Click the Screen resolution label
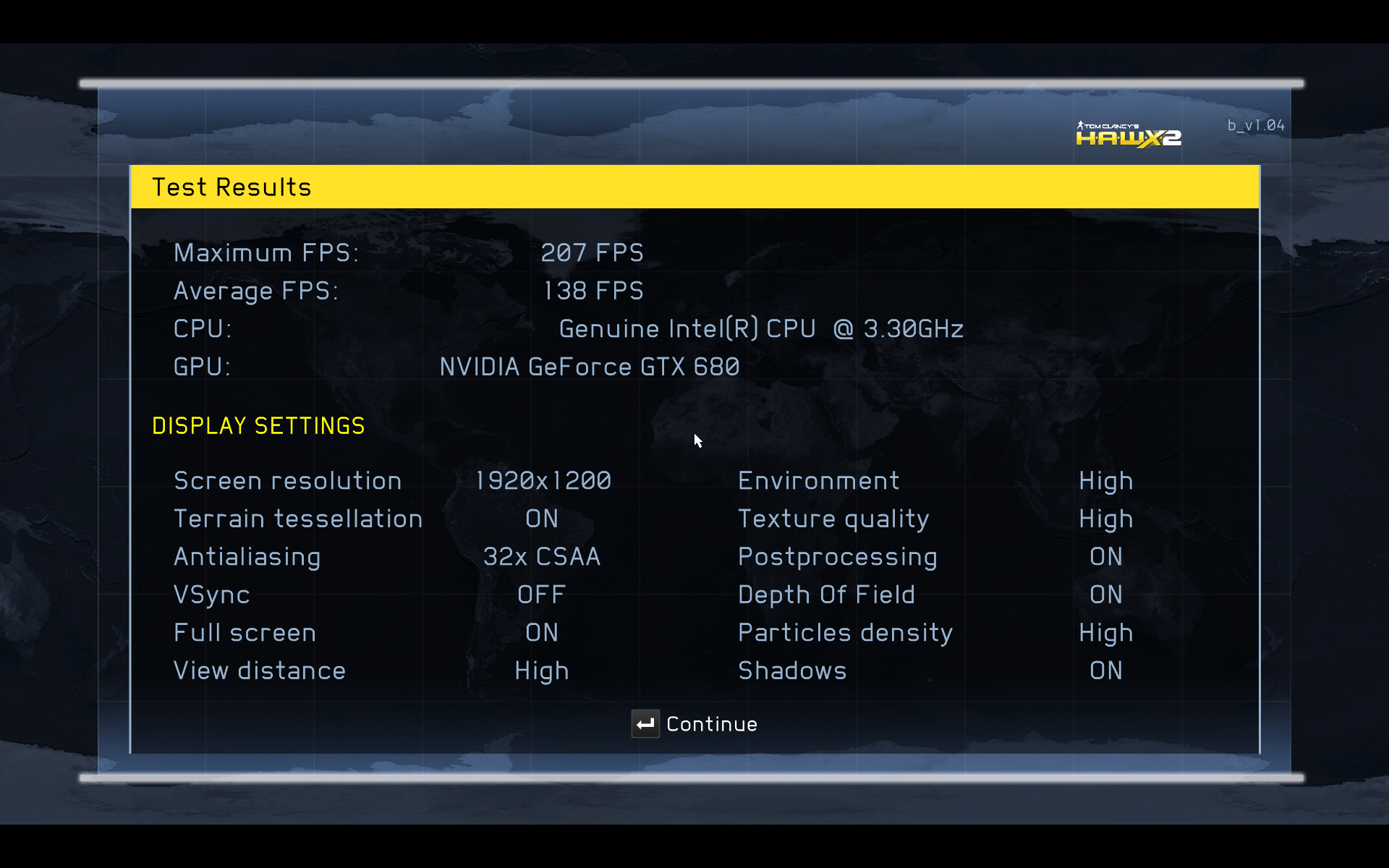 pos(287,481)
